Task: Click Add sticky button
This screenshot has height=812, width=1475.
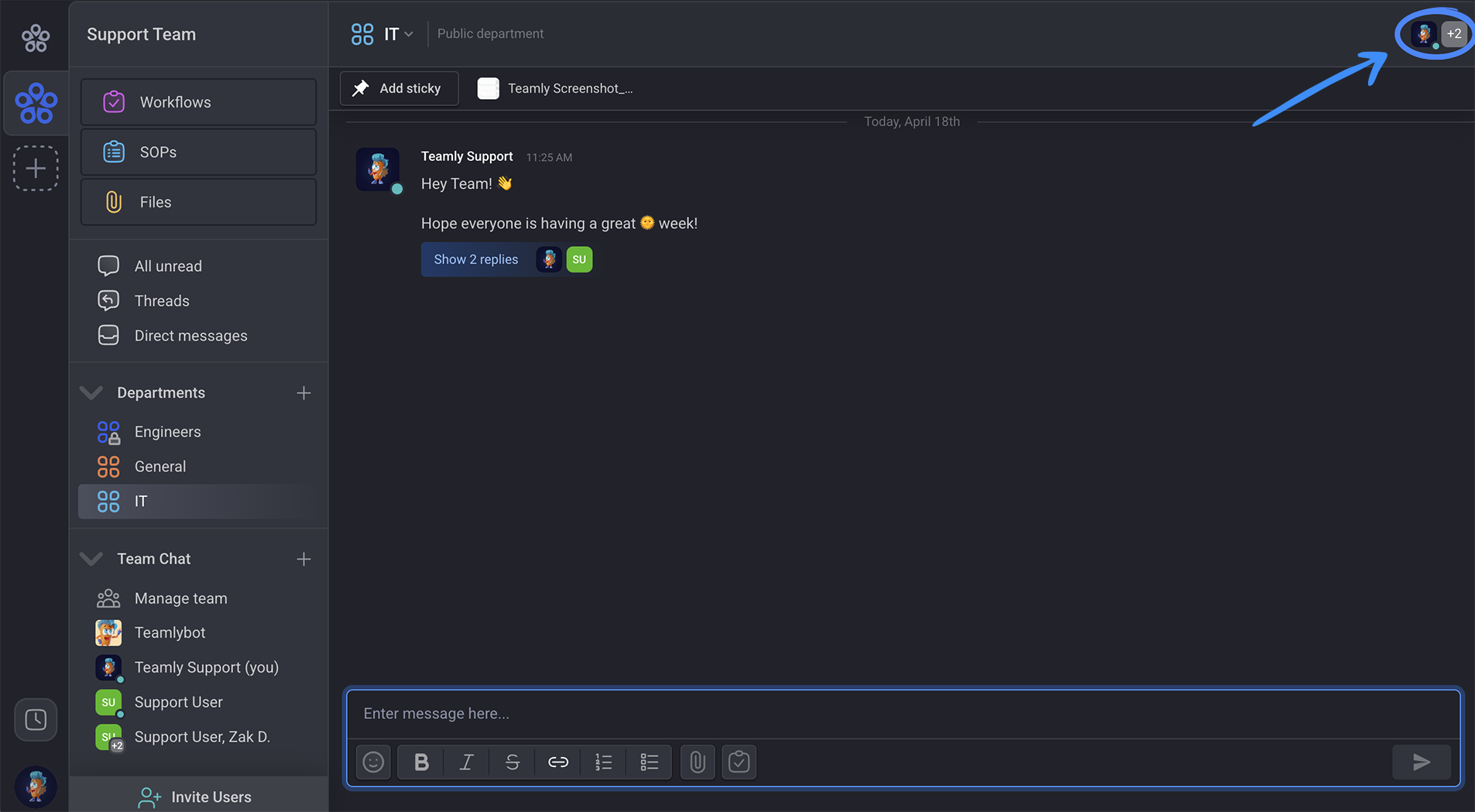Action: pos(399,88)
